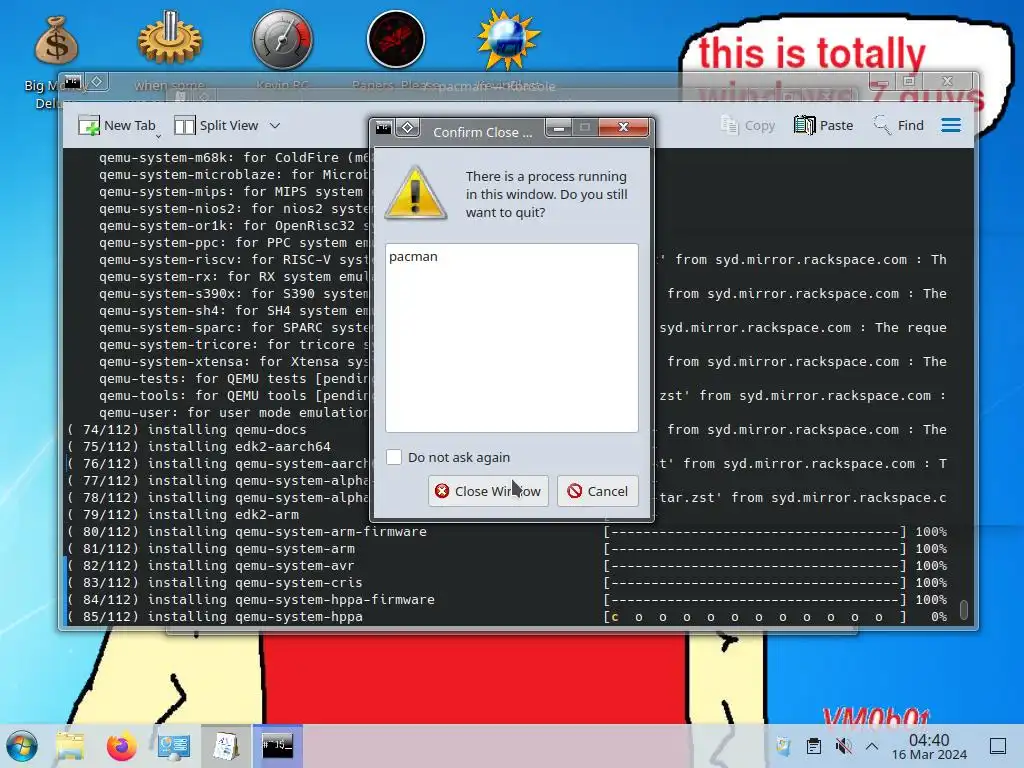The height and width of the screenshot is (768, 1024).
Task: Click the tray updates shield icon
Action: tap(783, 746)
